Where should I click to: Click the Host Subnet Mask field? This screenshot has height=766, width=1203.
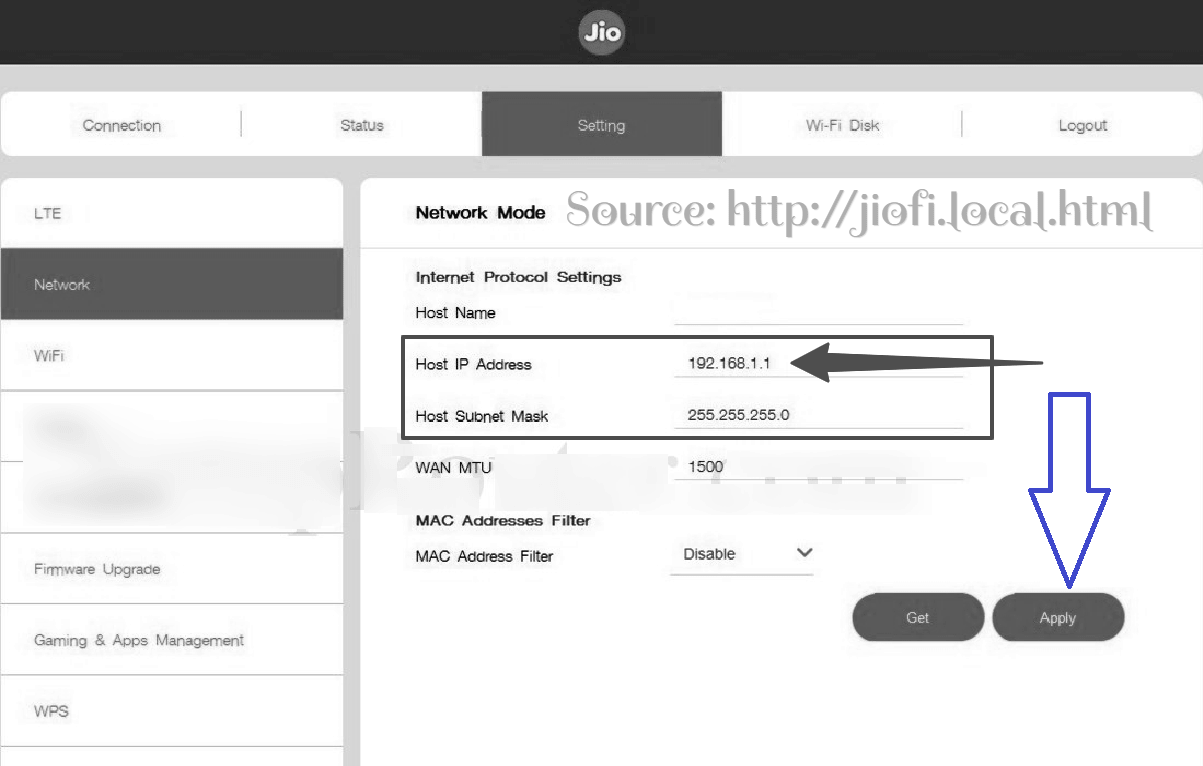[818, 415]
